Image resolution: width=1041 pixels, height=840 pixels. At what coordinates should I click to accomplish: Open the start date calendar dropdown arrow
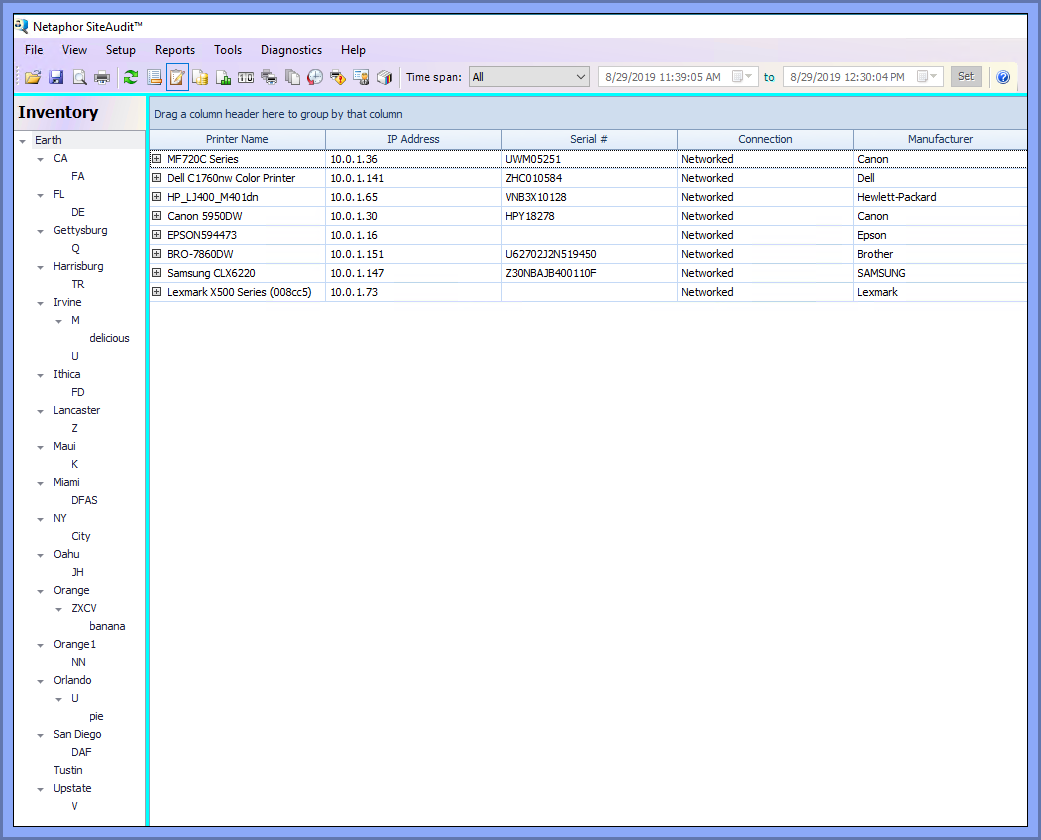click(749, 76)
